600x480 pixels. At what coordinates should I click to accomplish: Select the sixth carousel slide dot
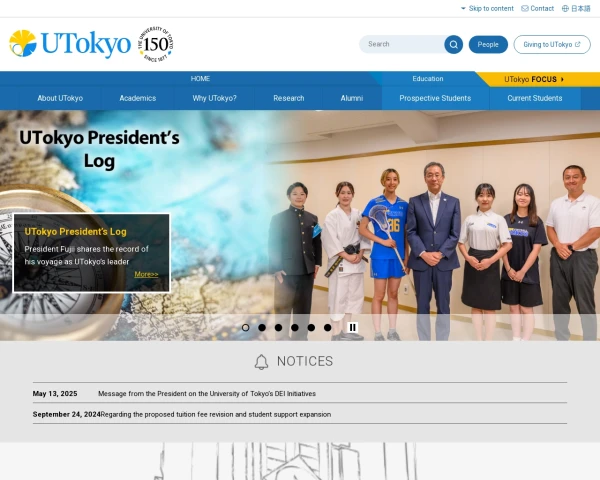coord(328,328)
